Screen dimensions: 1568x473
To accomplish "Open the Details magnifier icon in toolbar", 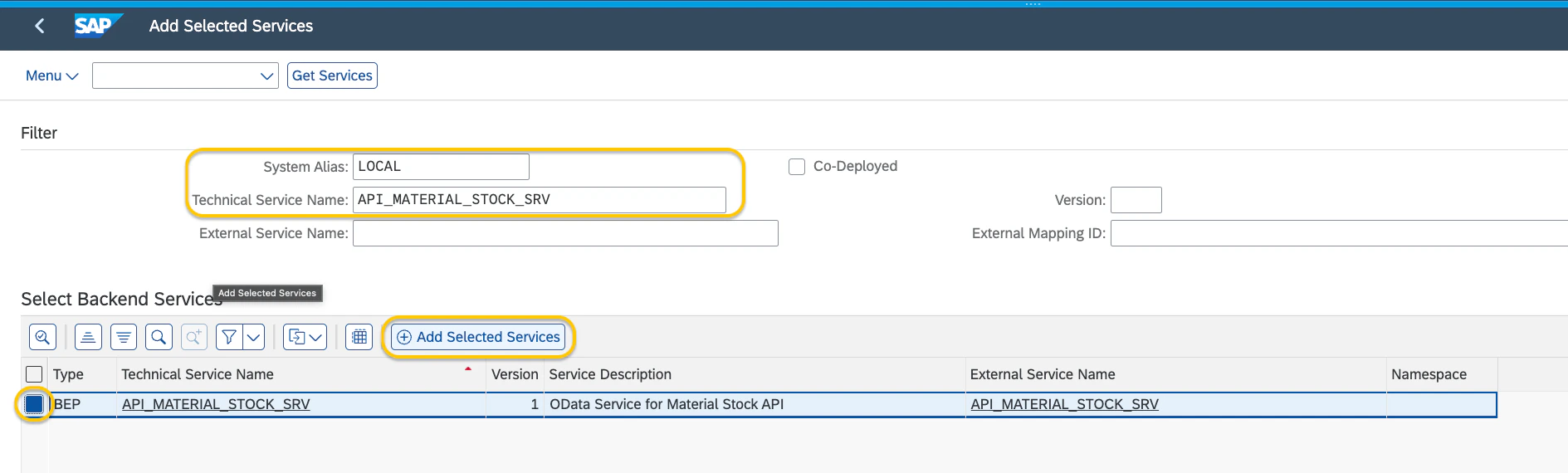I will 42,337.
